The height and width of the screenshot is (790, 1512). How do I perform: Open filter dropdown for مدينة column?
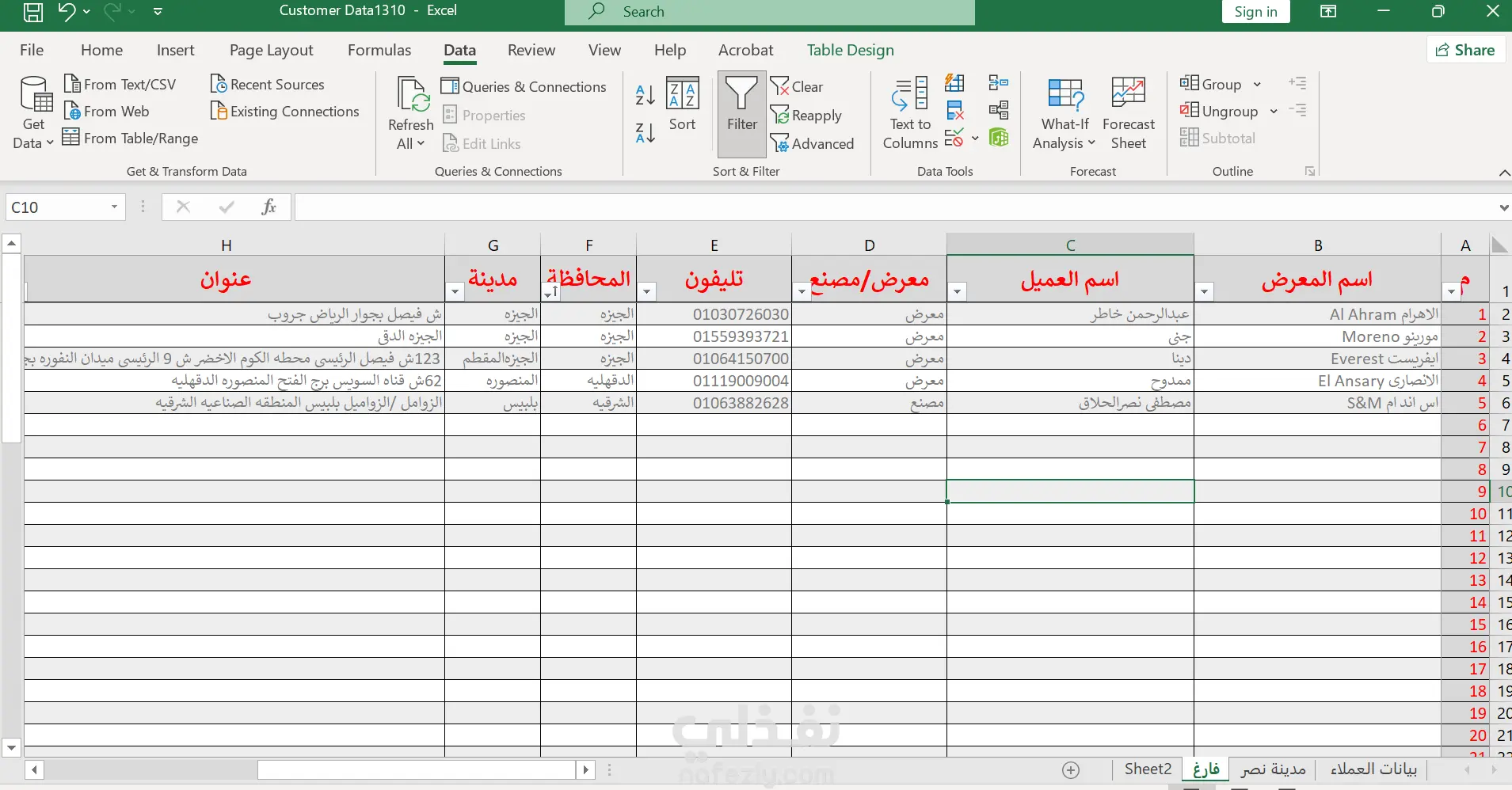pos(455,292)
